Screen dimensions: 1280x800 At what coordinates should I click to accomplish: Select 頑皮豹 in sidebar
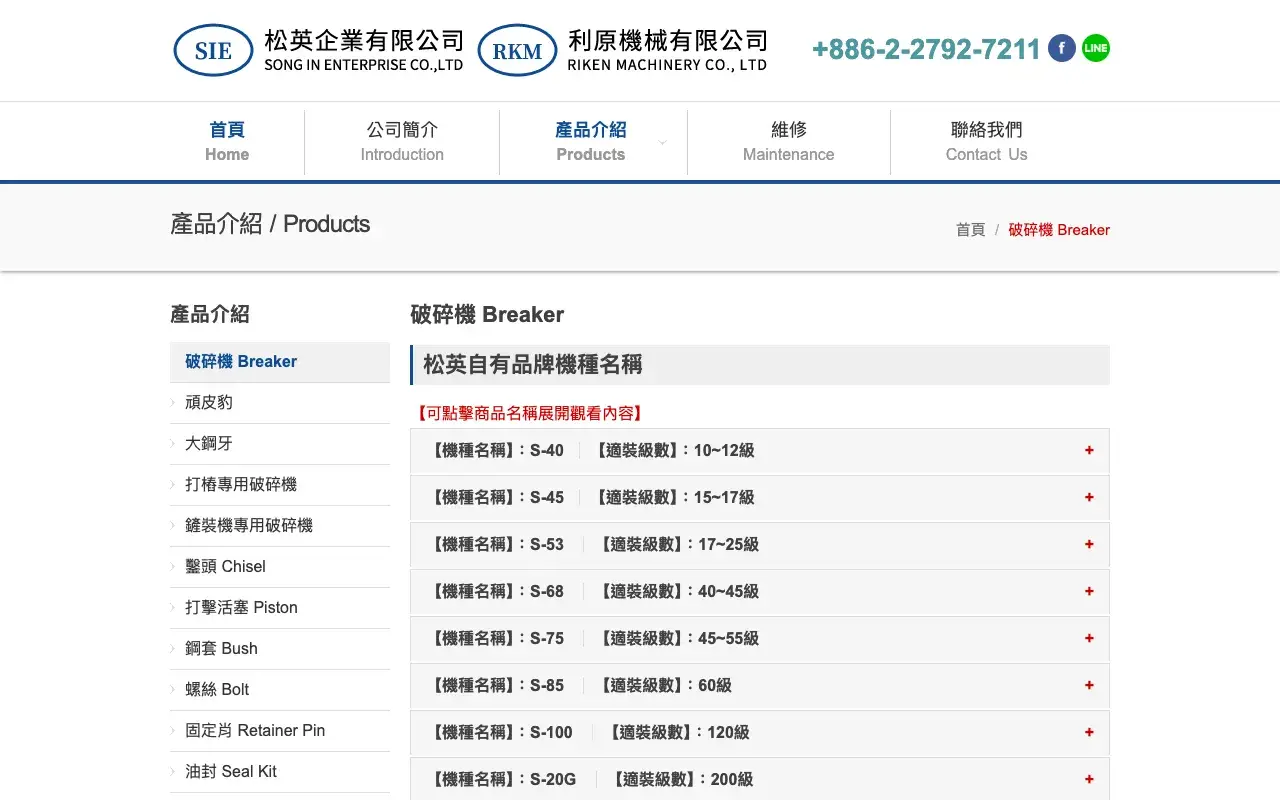coord(280,403)
